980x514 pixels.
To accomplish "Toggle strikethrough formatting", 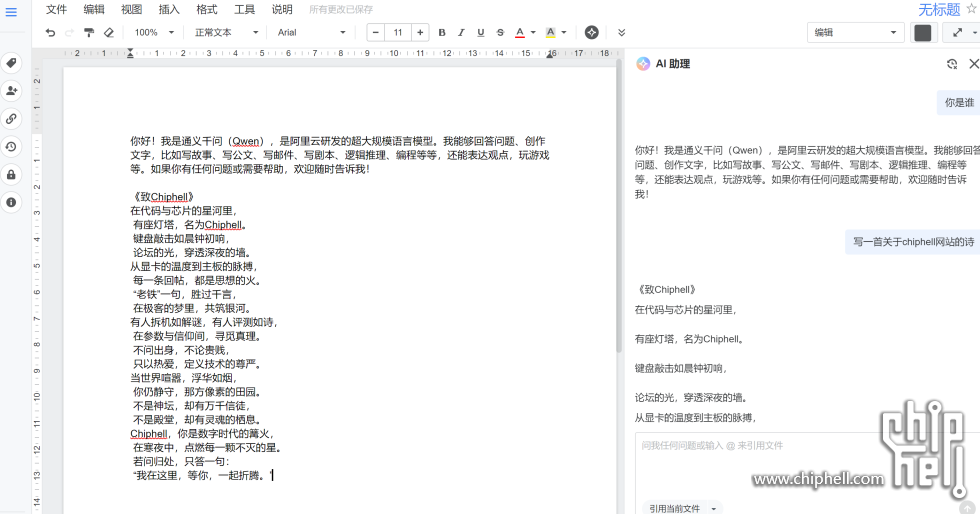I will 500,33.
